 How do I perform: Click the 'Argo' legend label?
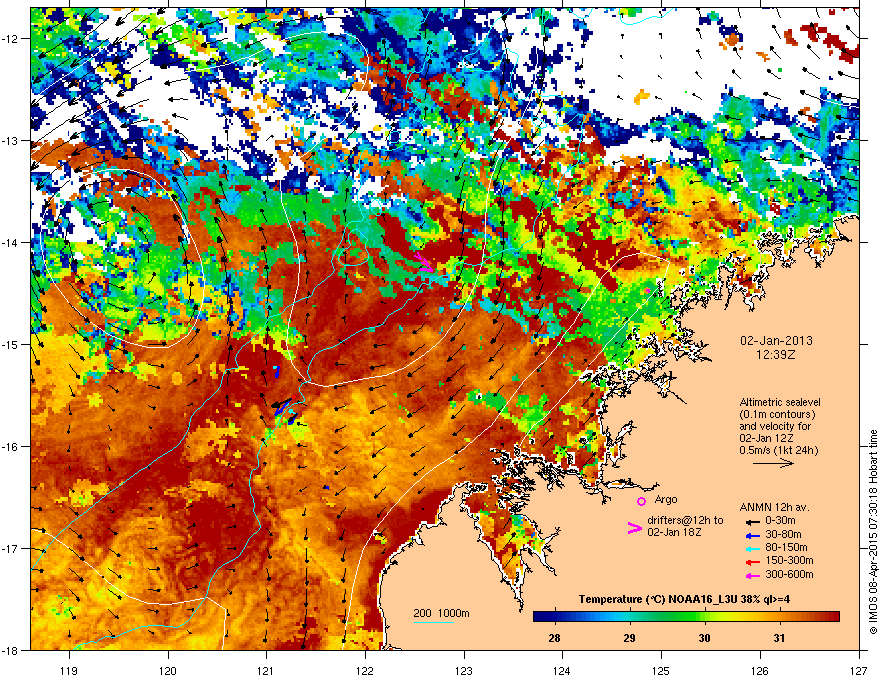pyautogui.click(x=666, y=499)
